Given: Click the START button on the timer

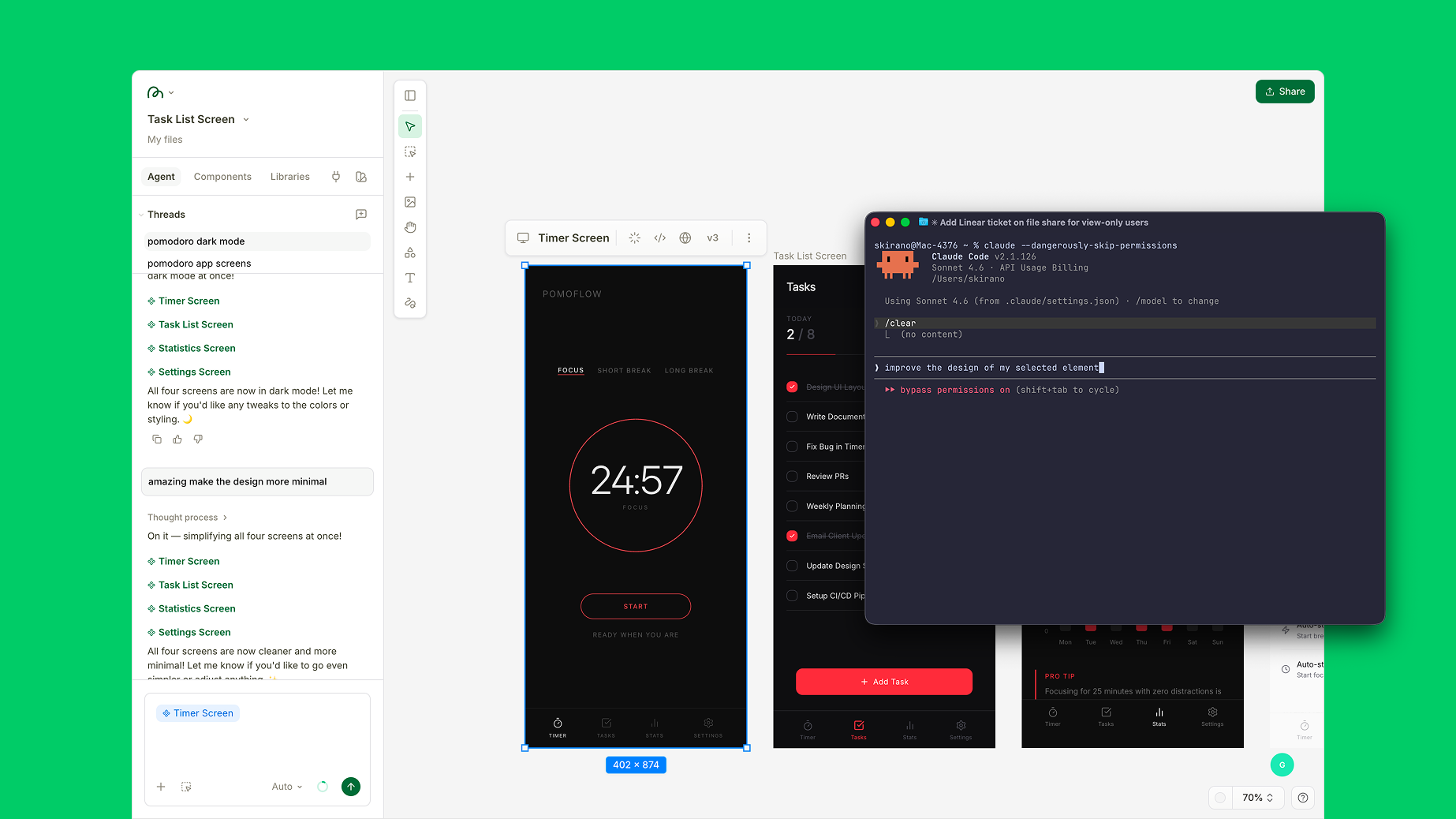Looking at the screenshot, I should coord(636,607).
